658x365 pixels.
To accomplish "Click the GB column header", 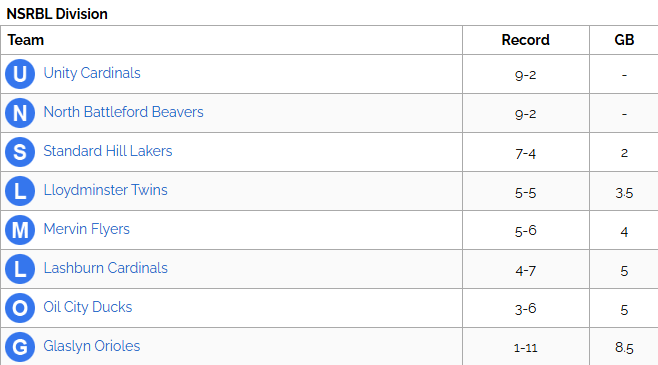I will 624,40.
